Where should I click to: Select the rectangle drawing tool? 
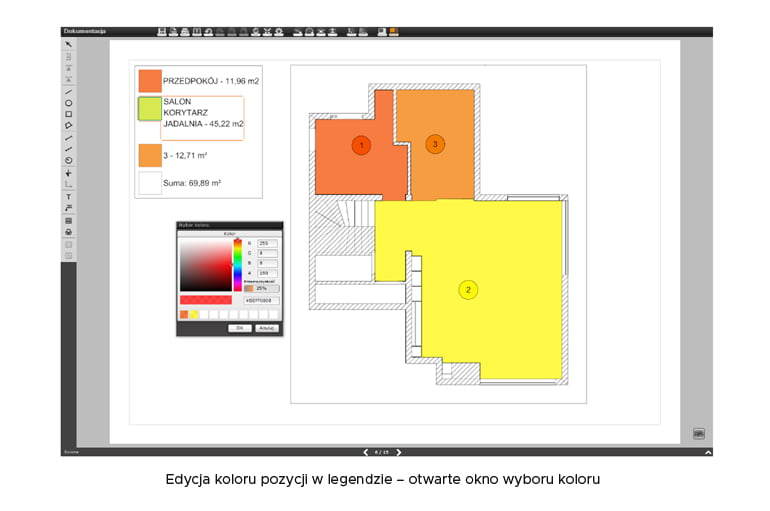(x=68, y=114)
